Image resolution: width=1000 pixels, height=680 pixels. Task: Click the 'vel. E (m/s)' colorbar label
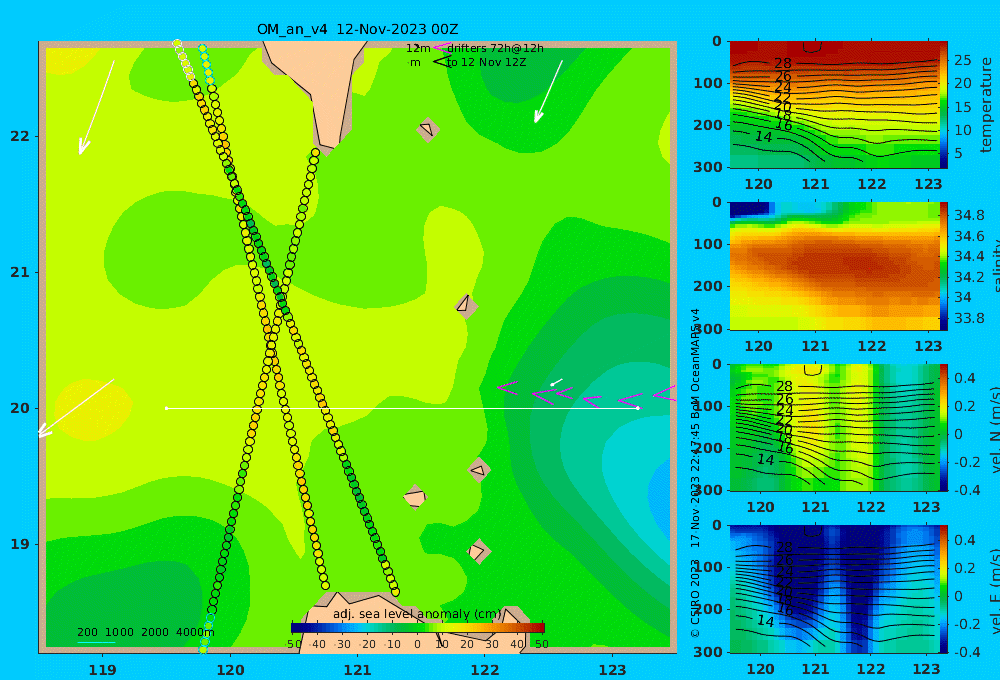point(995,589)
